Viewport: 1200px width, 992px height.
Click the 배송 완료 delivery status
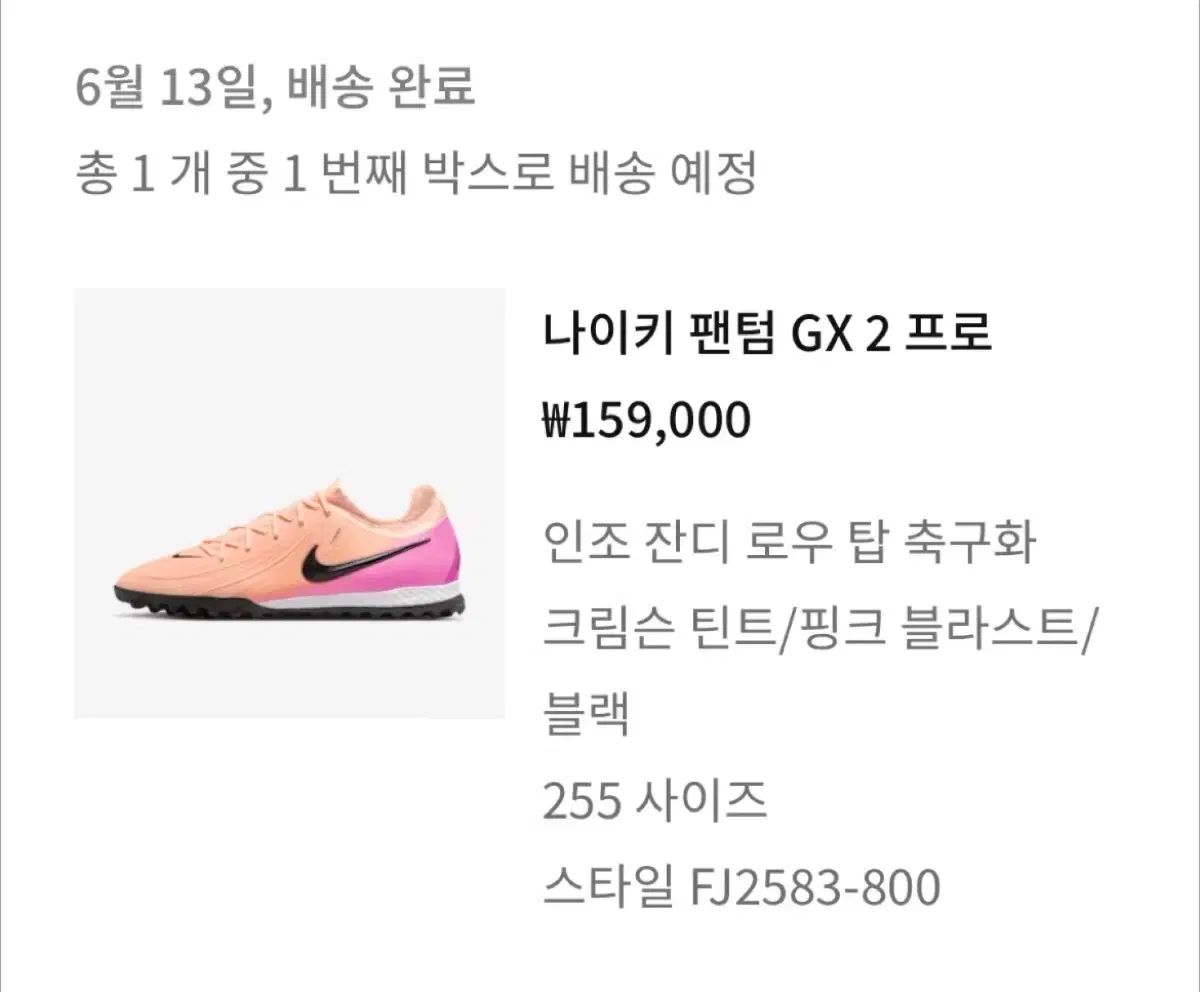point(381,88)
